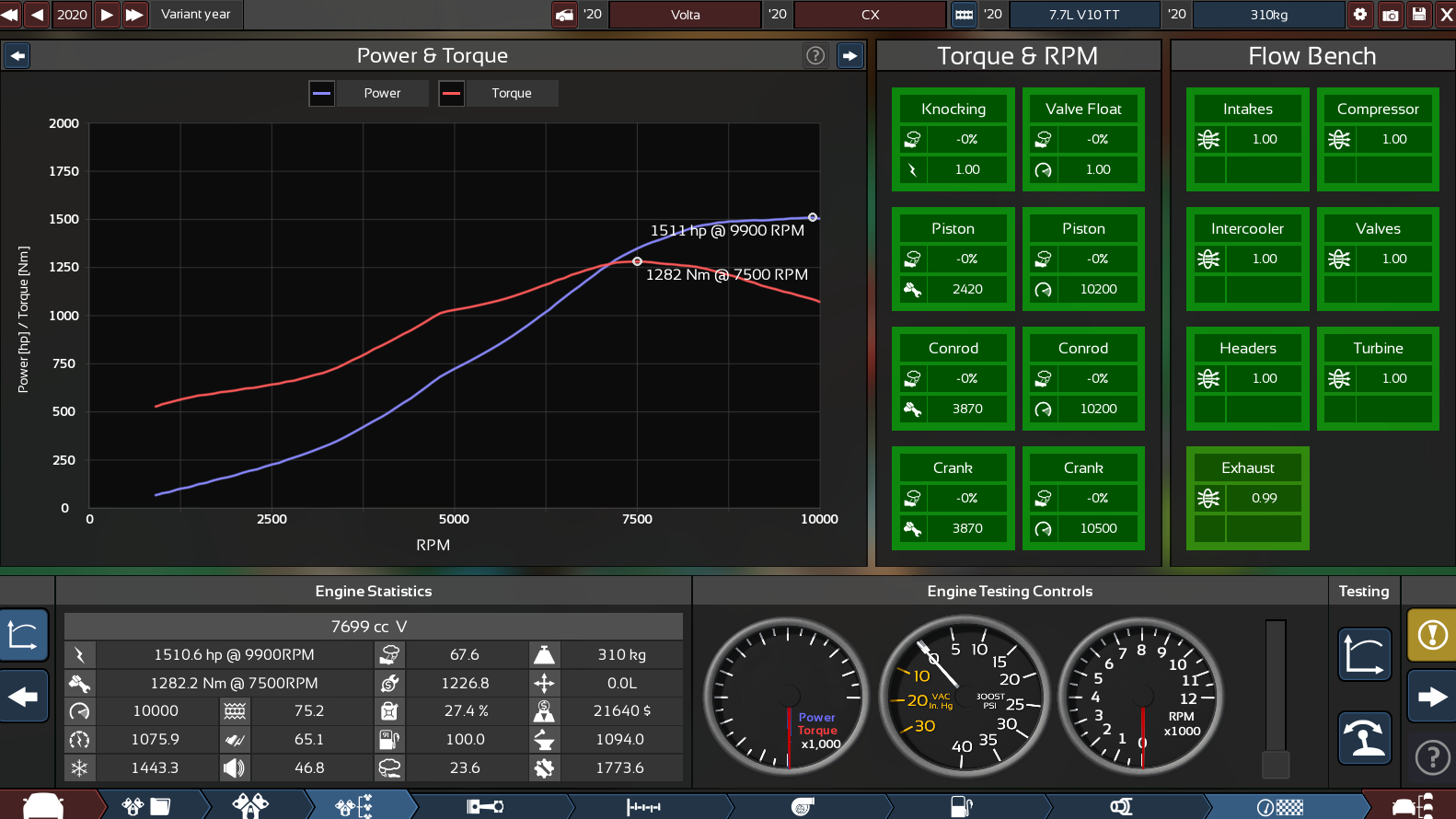Select the 1511 hp peak power marker
1456x819 pixels.
(813, 217)
